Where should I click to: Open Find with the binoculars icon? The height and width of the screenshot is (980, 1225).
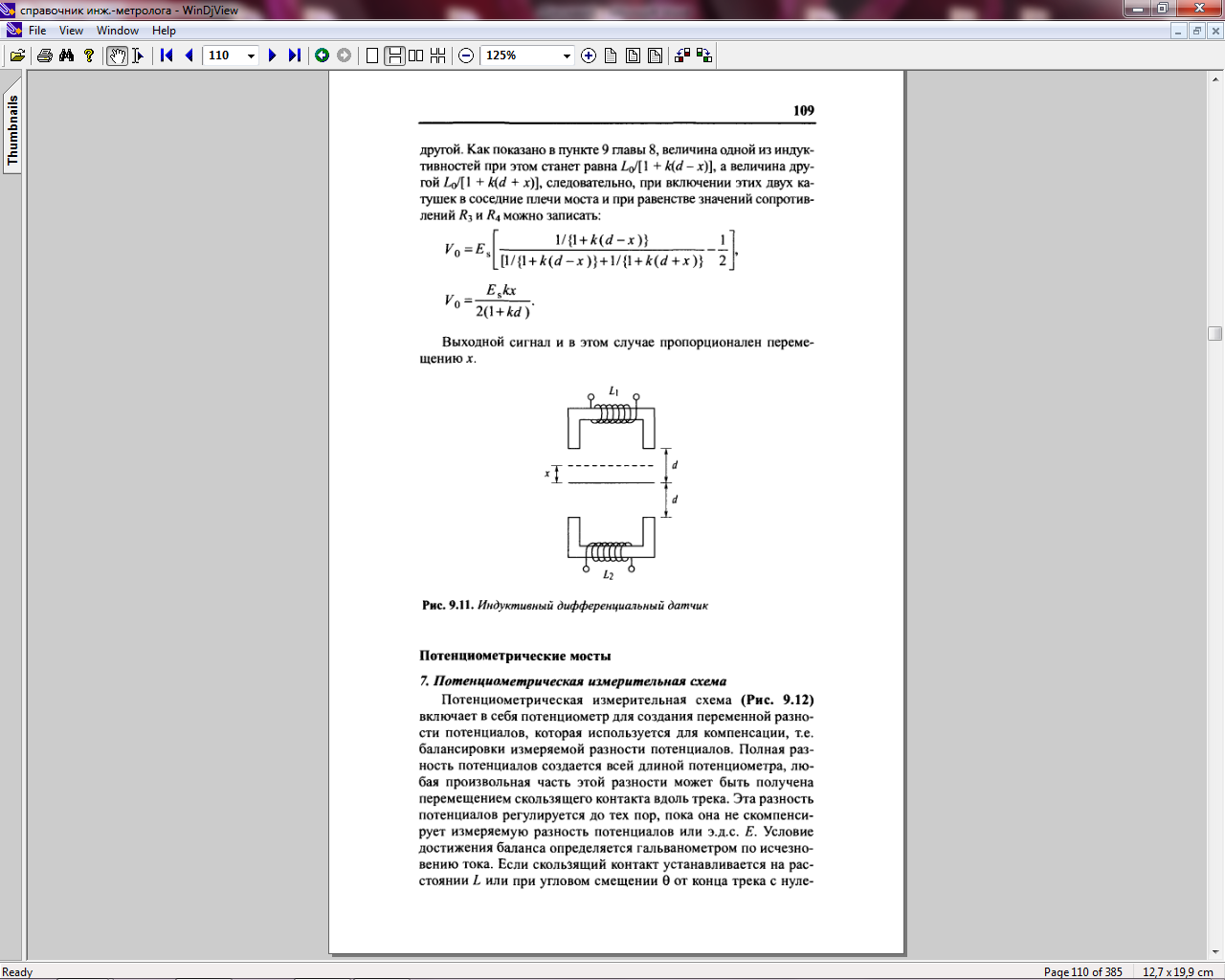(66, 56)
